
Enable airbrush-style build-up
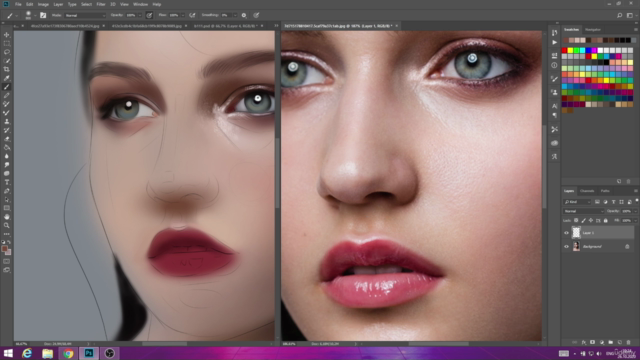click(192, 15)
